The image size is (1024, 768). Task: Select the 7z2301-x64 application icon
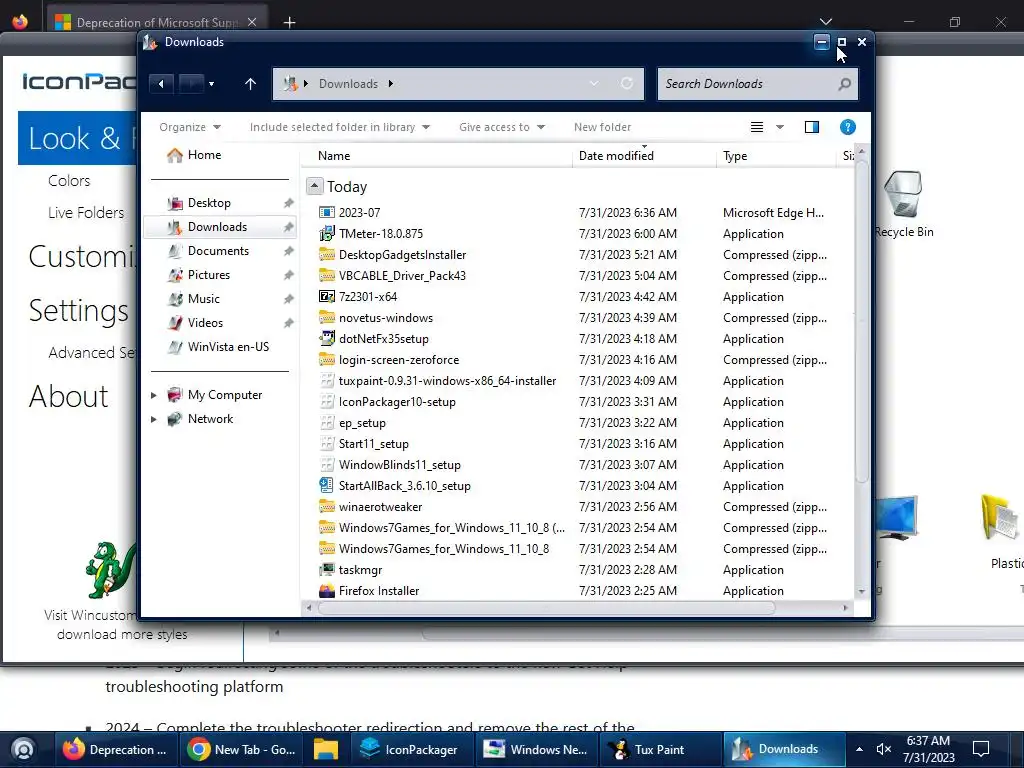327,296
